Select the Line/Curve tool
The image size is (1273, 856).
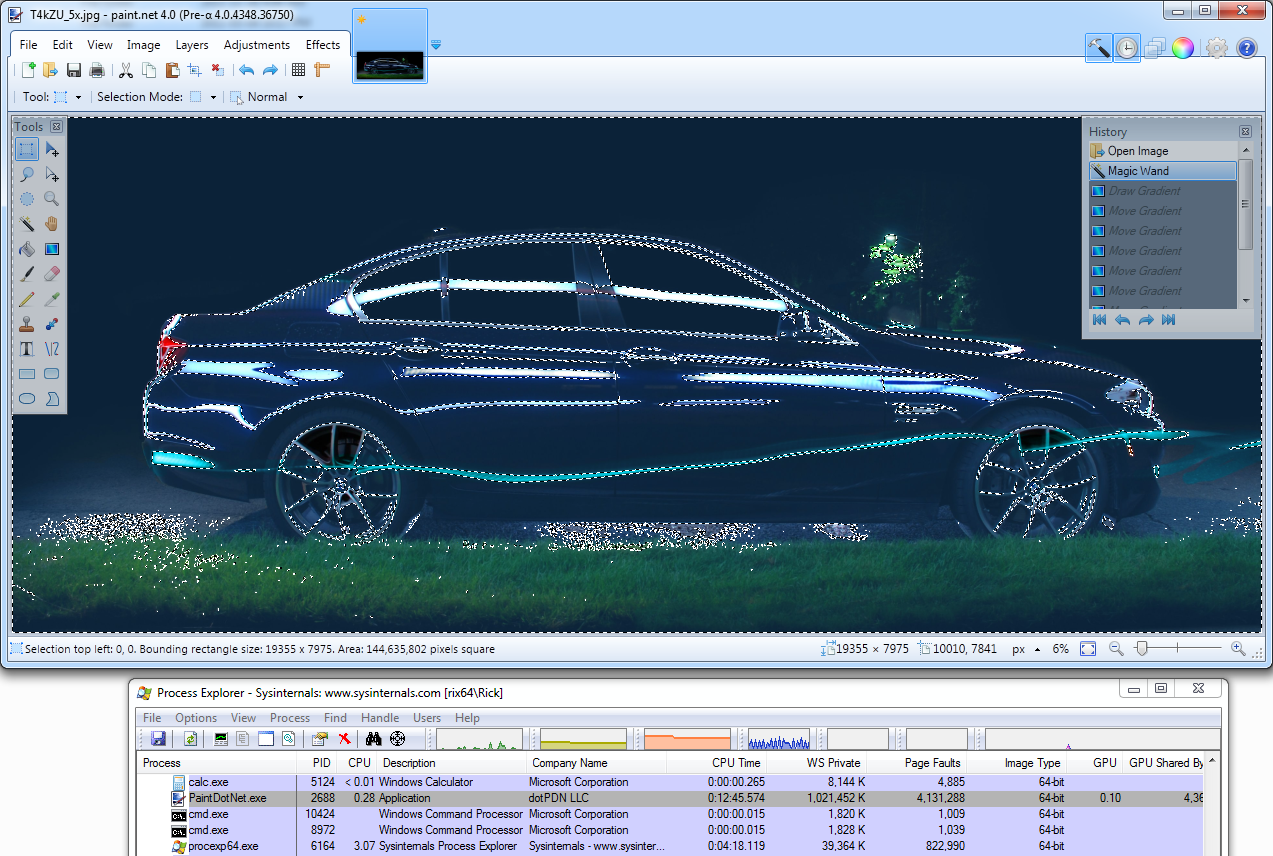52,349
